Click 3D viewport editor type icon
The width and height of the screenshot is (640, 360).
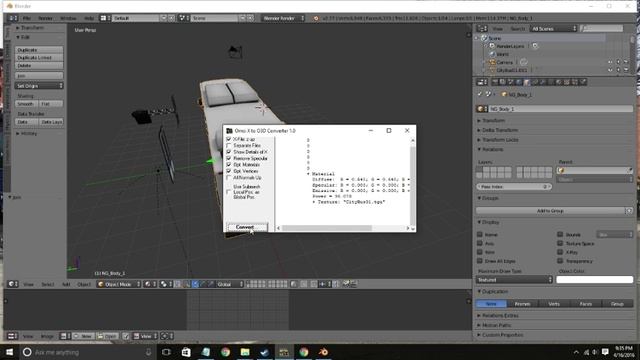13,284
